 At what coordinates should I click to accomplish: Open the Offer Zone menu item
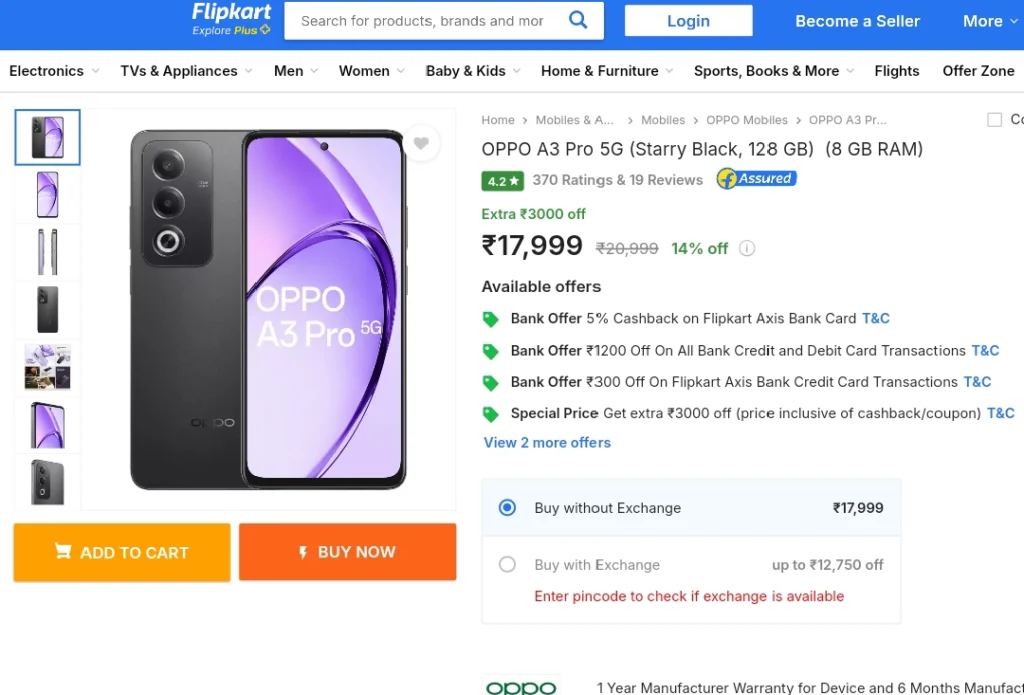[x=978, y=71]
